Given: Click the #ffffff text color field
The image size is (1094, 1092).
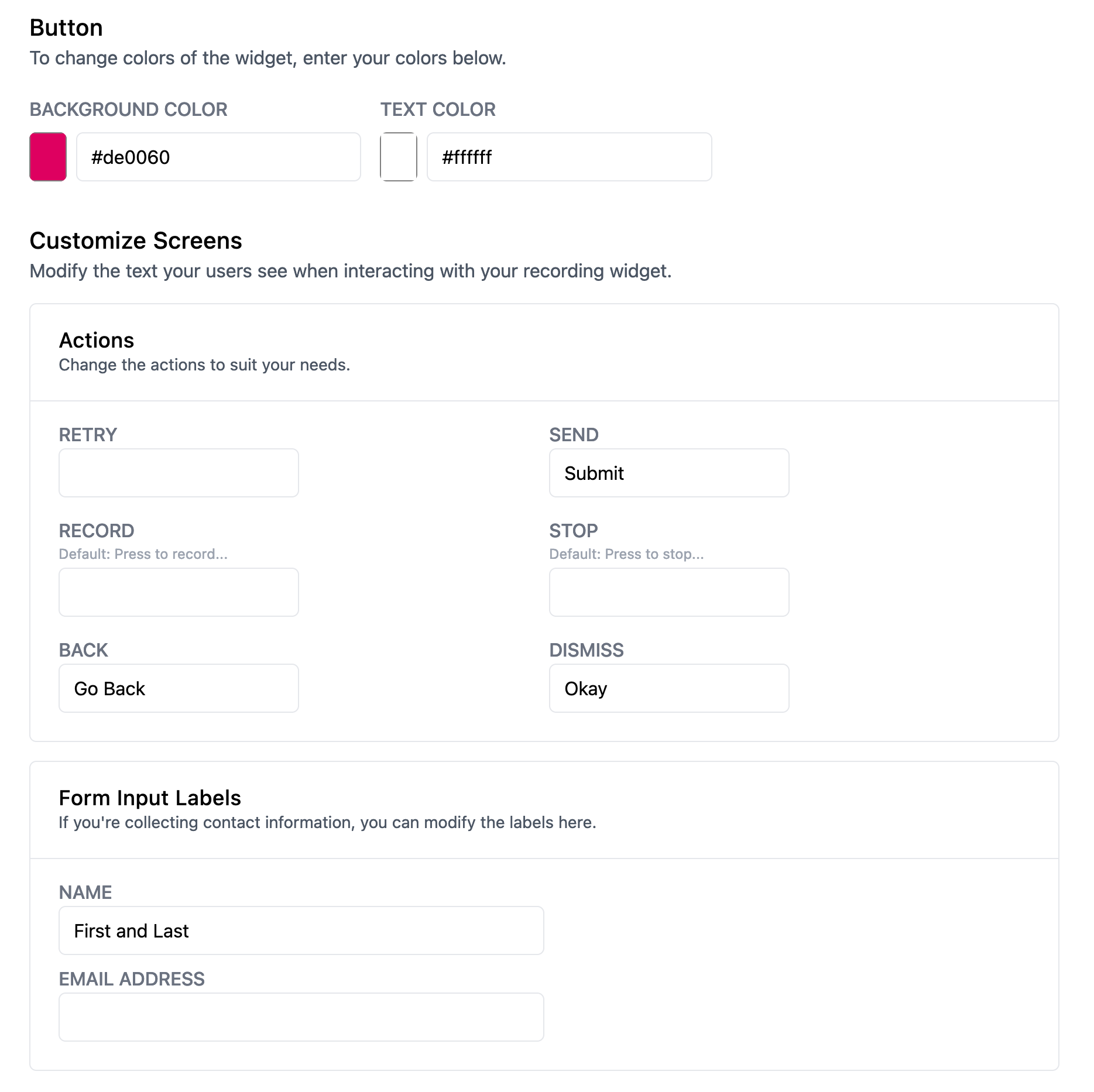Looking at the screenshot, I should 569,157.
